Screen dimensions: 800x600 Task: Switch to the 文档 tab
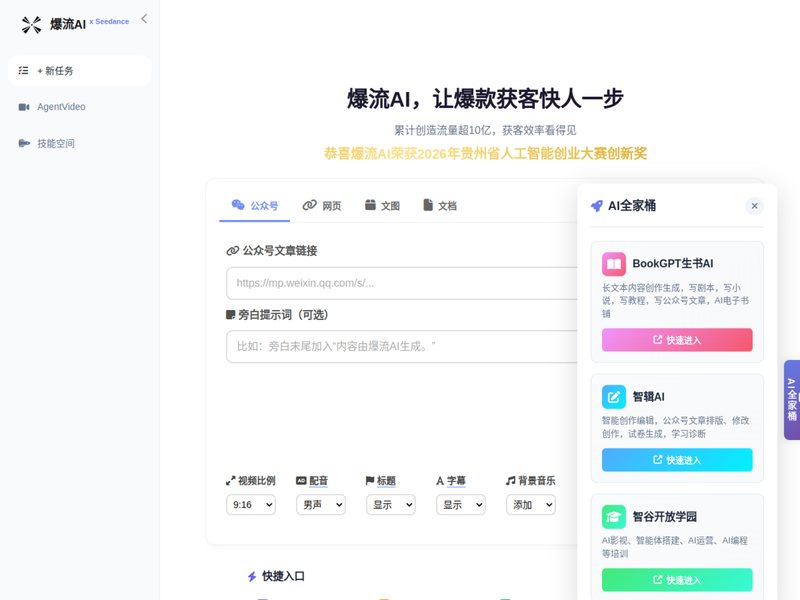[440, 206]
